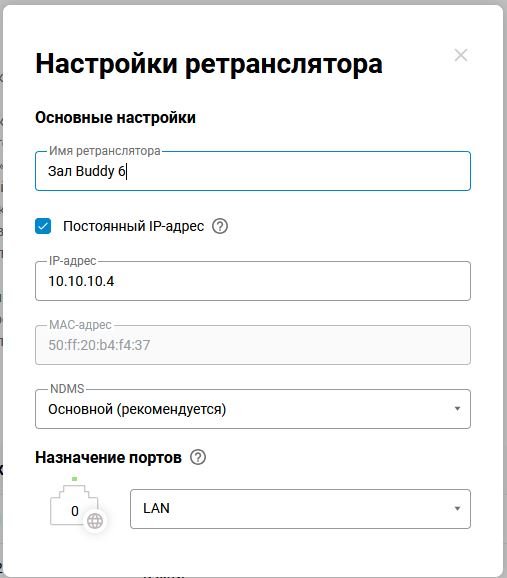Open the NDMS Основной (рекомендуется) dropdown
The image size is (507, 578).
(253, 409)
